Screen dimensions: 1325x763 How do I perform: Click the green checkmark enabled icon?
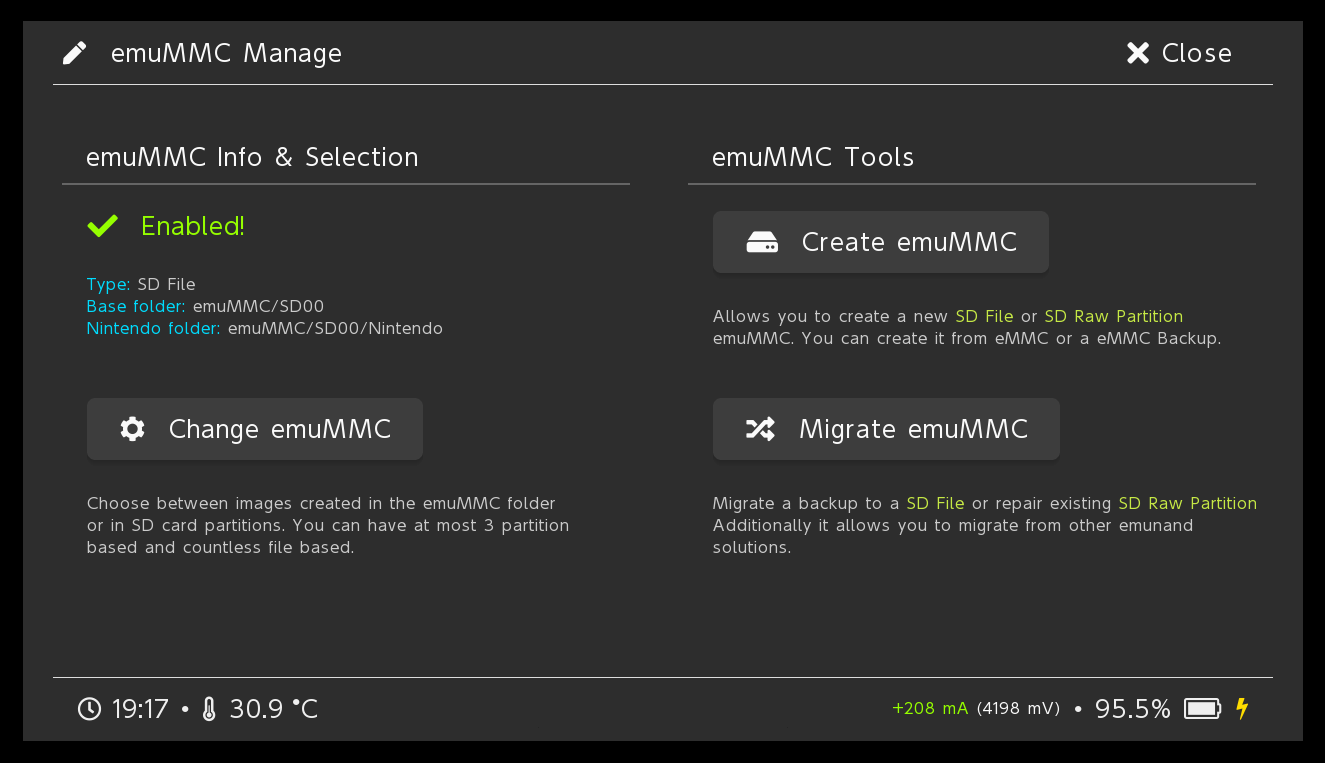click(102, 226)
